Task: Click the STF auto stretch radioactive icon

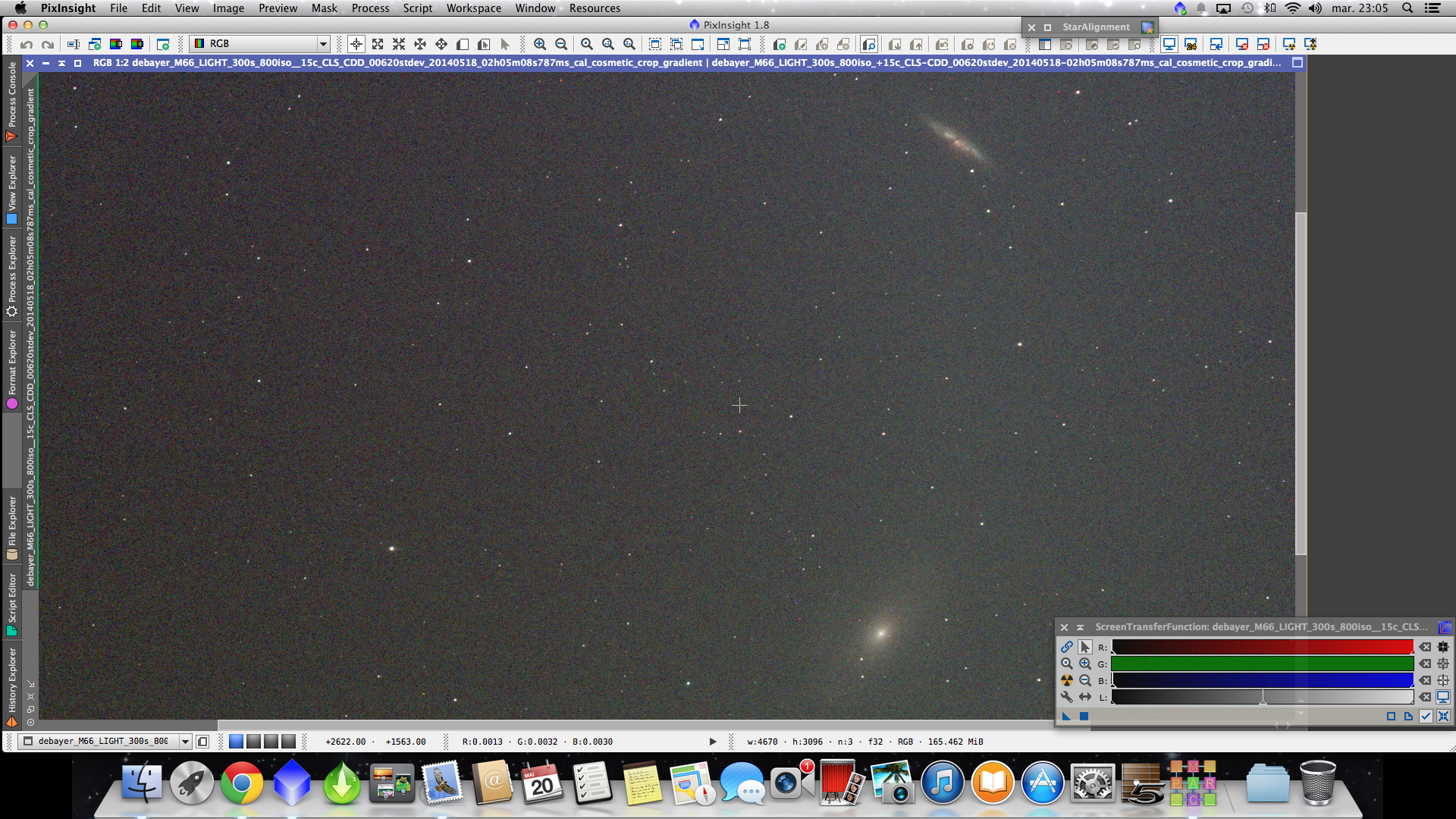Action: click(1066, 680)
